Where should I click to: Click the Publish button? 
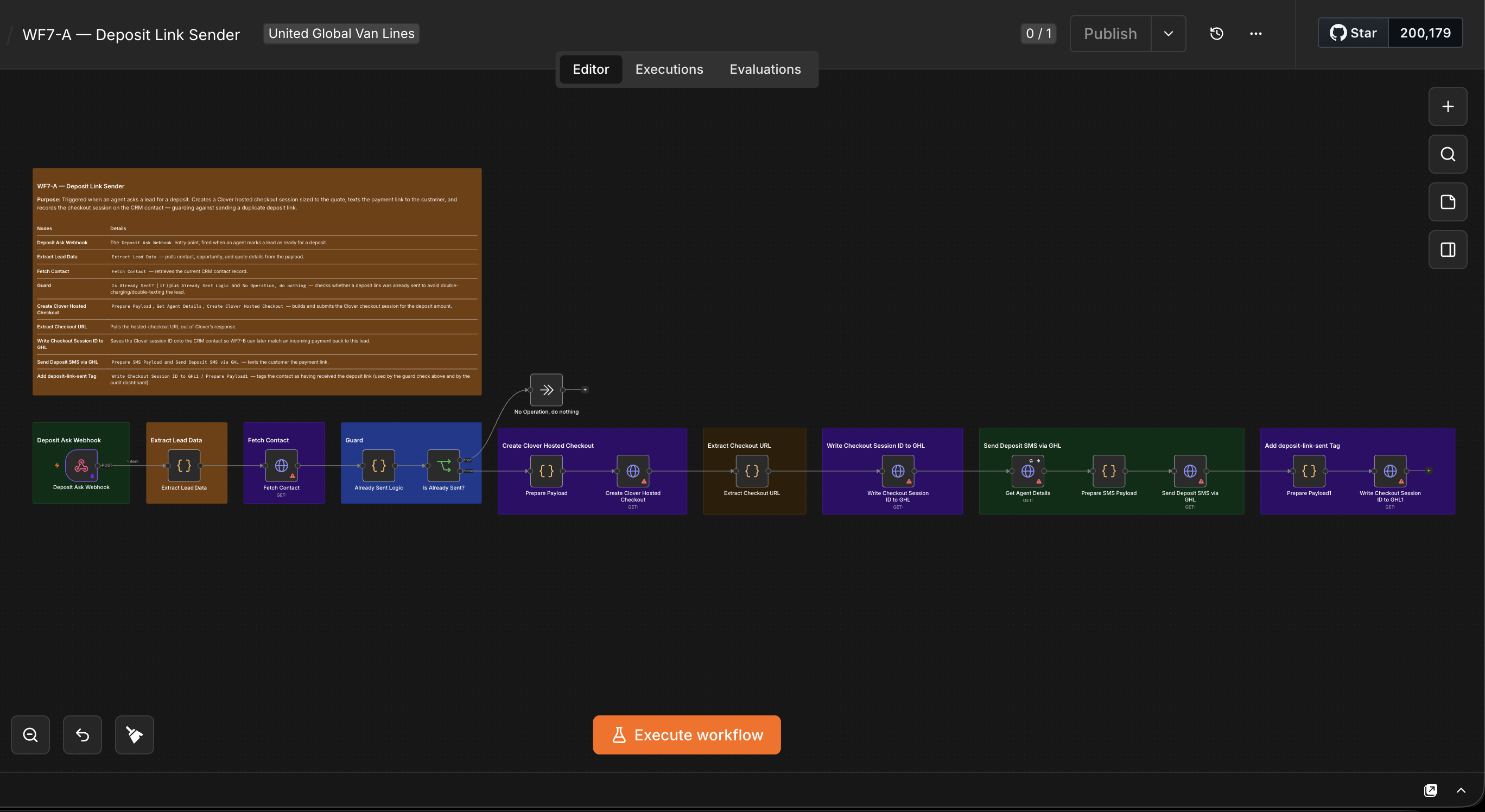1110,34
